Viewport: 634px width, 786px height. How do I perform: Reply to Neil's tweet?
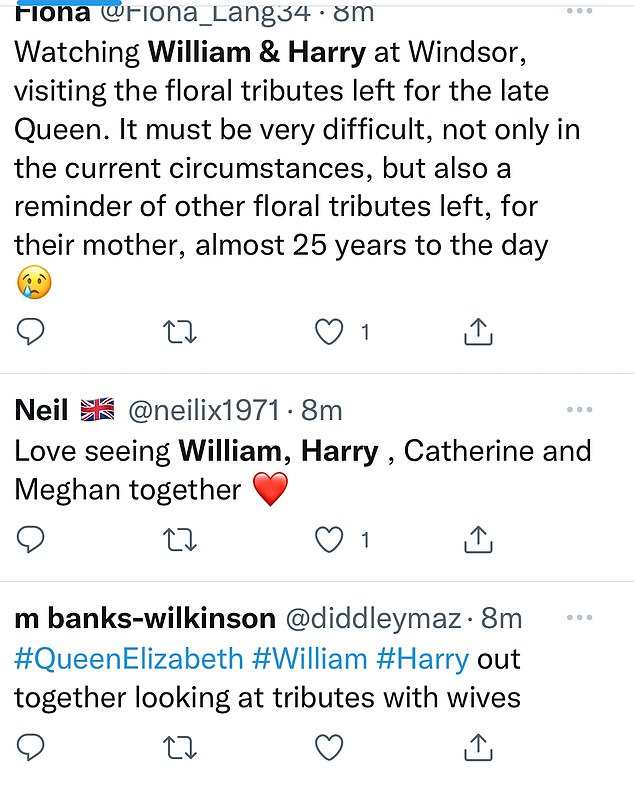[x=31, y=540]
